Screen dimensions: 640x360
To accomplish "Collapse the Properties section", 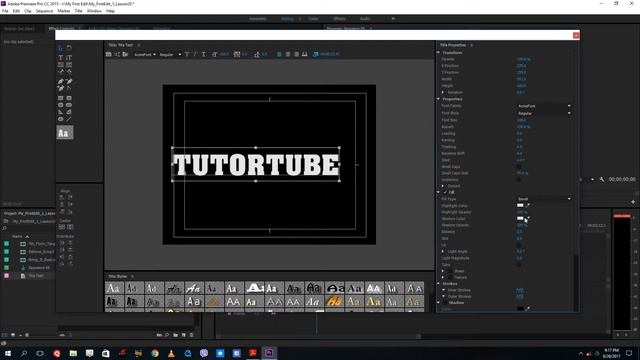I will point(439,99).
